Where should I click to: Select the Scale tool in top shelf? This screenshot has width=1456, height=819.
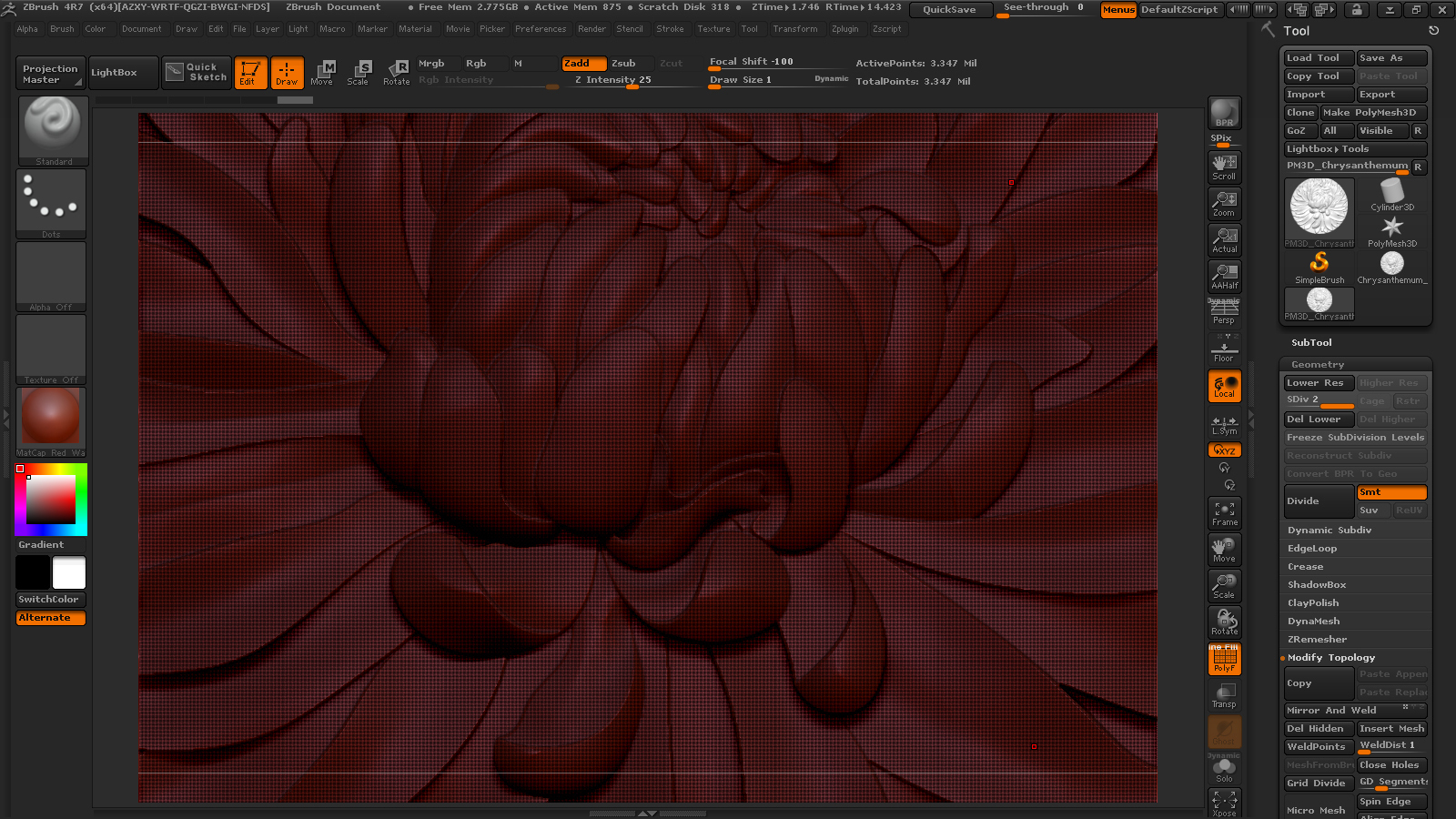(x=359, y=72)
